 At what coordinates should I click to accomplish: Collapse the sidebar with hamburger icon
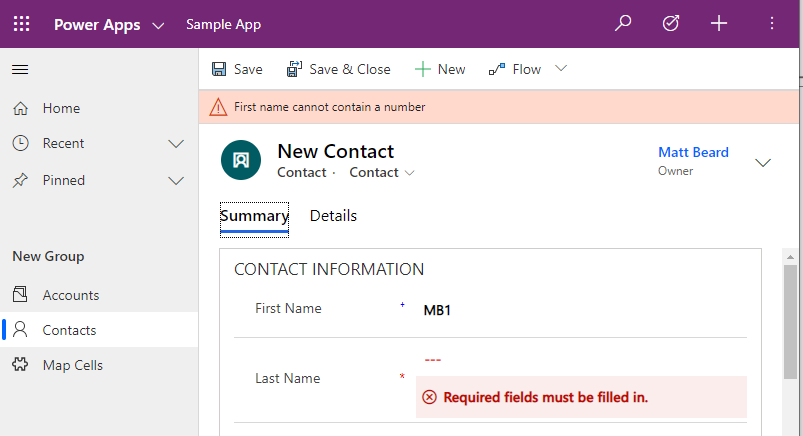click(20, 69)
